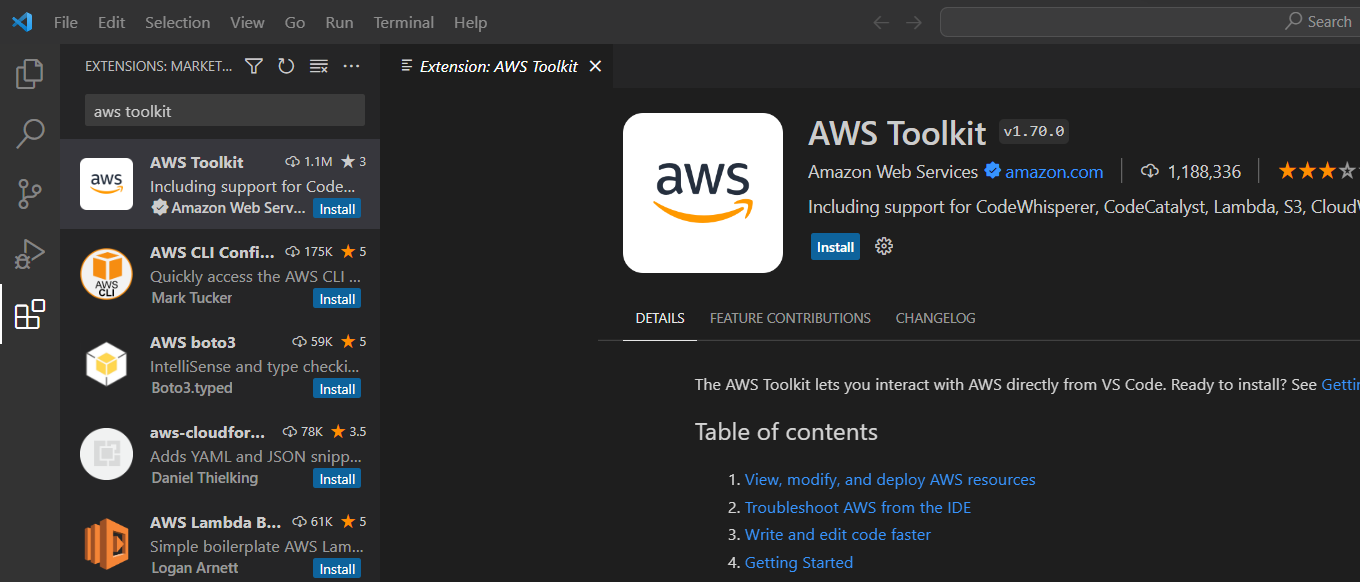The width and height of the screenshot is (1360, 582).
Task: Filter extensions with the funnel icon
Action: tap(254, 66)
